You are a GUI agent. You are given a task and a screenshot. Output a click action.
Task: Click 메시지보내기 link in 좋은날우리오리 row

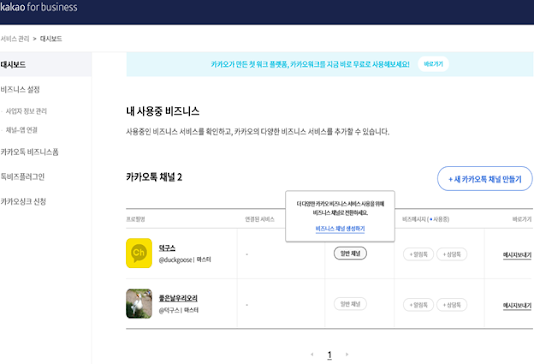tap(517, 305)
